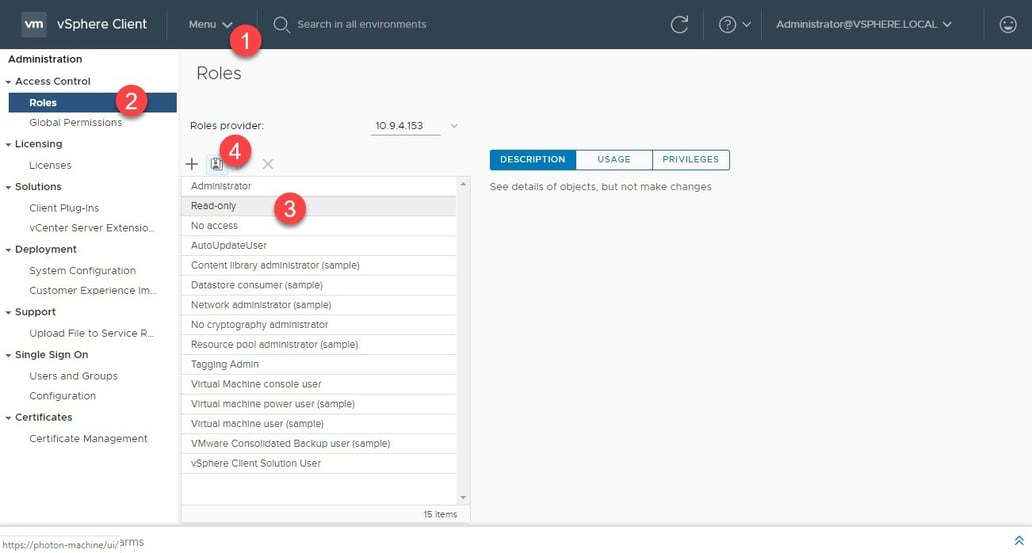The width and height of the screenshot is (1032, 553).
Task: Click the VMware vm logo
Action: tap(34, 24)
